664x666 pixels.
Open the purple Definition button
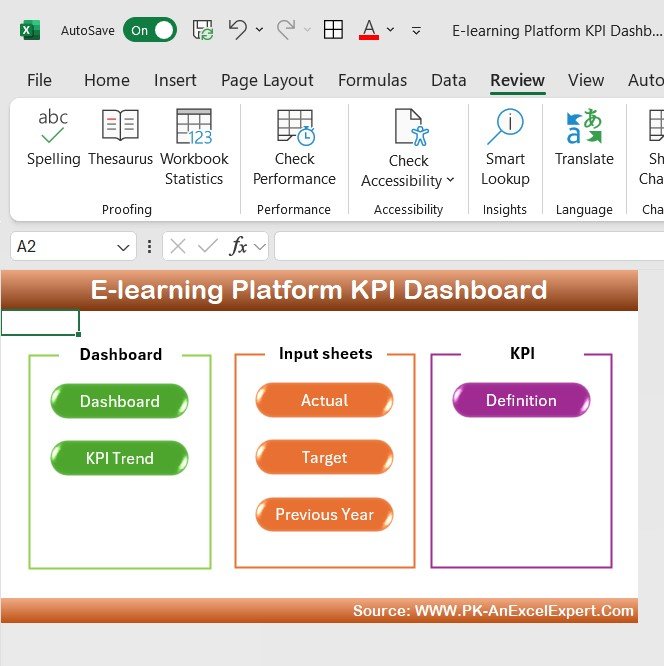click(x=521, y=400)
